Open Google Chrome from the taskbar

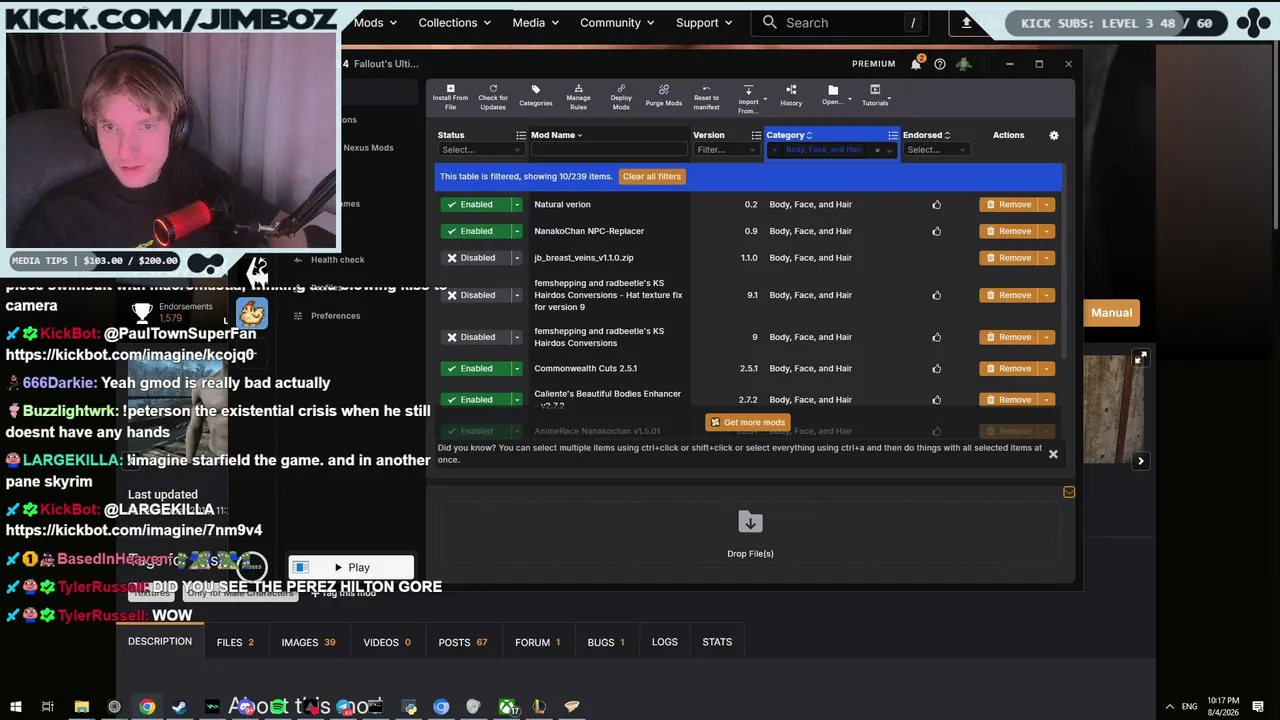point(147,707)
